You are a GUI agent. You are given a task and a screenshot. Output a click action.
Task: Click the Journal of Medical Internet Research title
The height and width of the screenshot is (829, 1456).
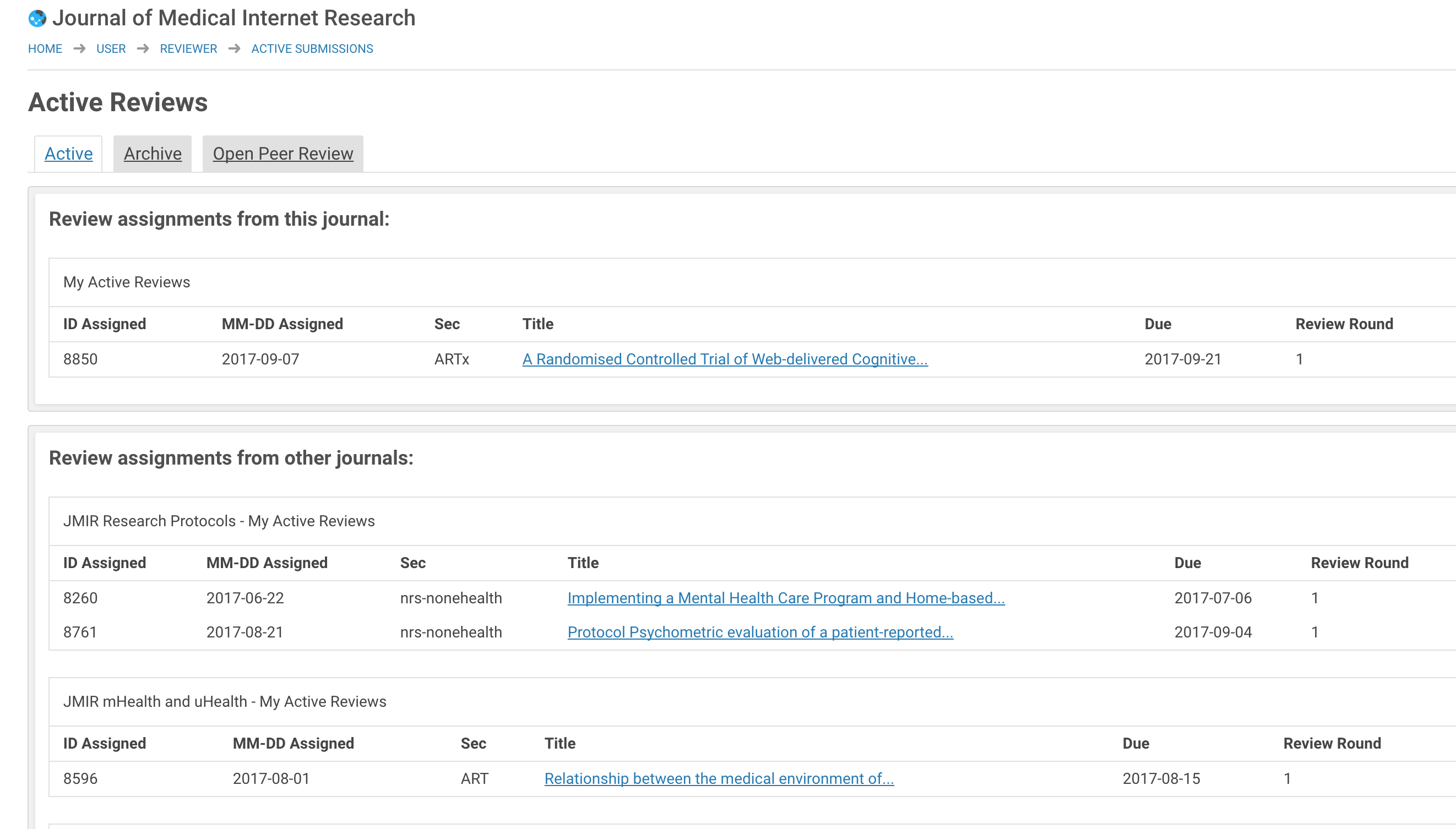233,18
